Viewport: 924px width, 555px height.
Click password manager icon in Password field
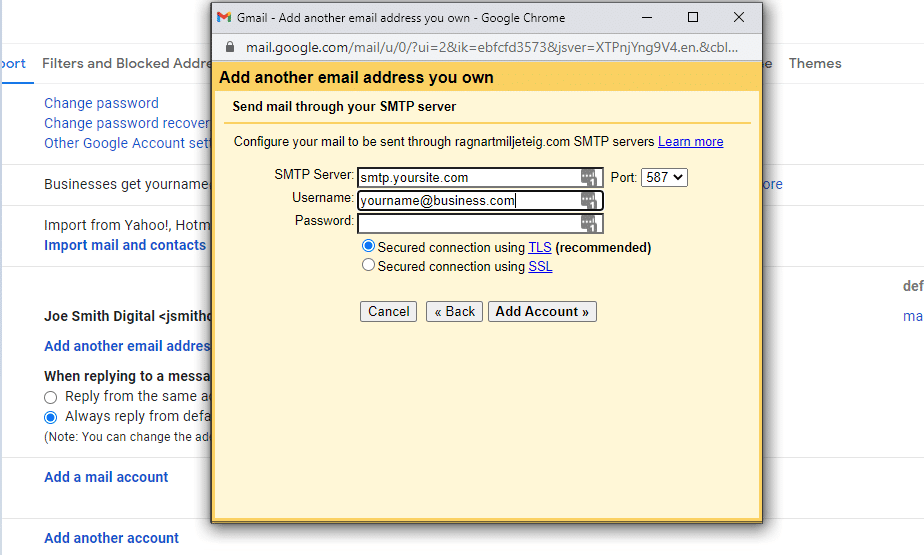point(591,224)
